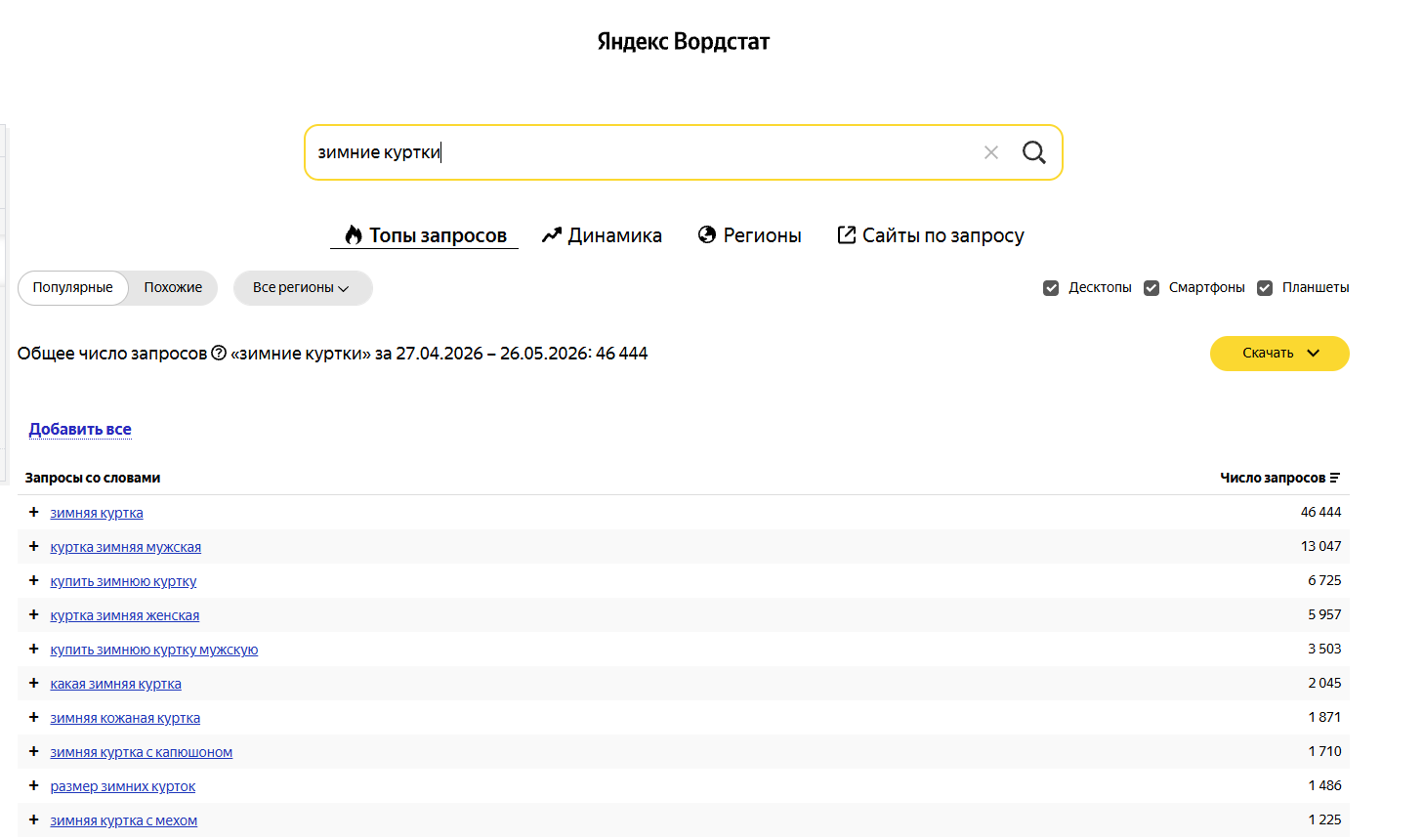Open the 'размер зимних курток' query link
The height and width of the screenshot is (840, 1424).
[x=123, y=786]
